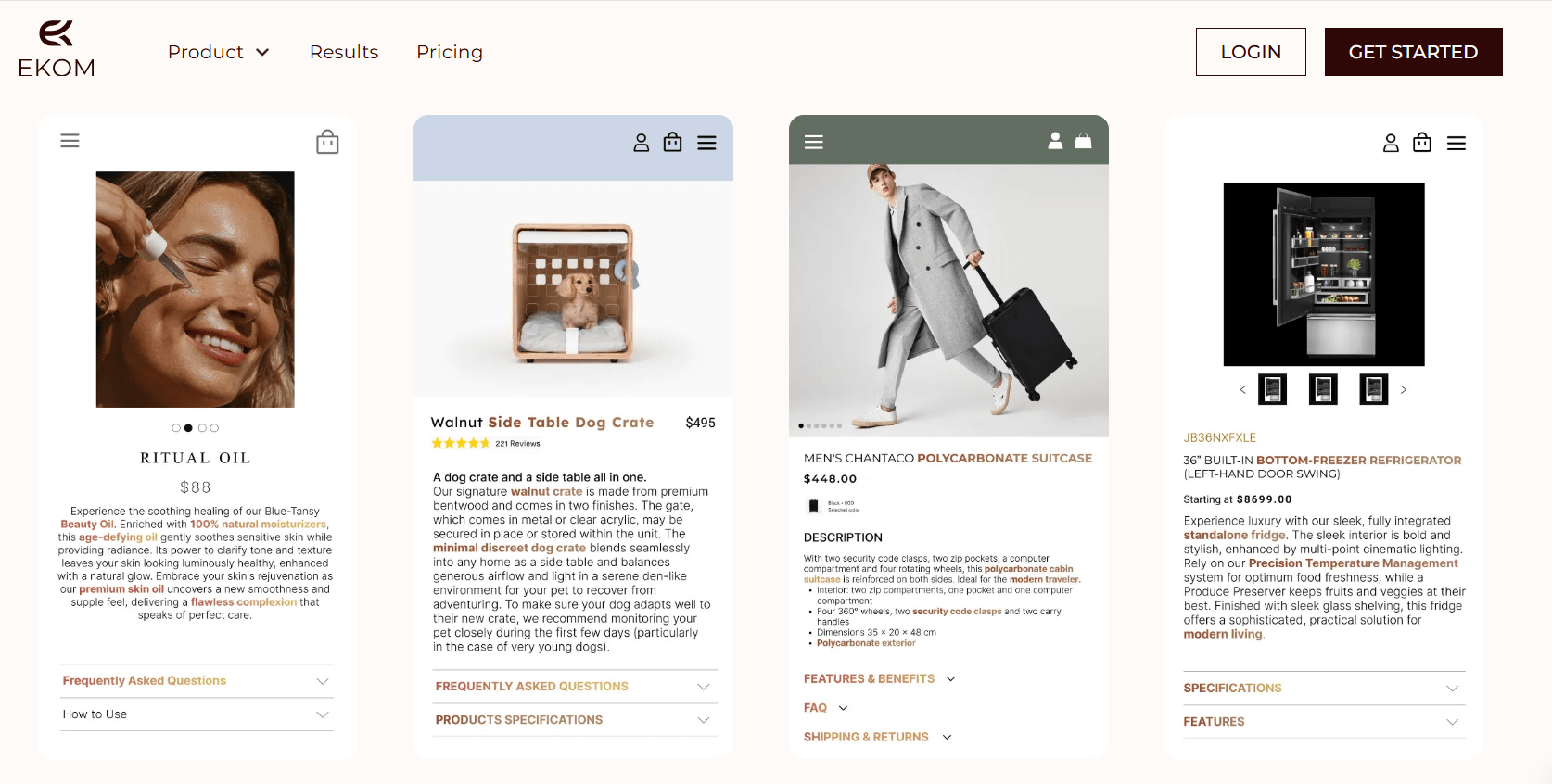
Task: Select last carousel dot under Ritual Oil image
Action: (214, 428)
